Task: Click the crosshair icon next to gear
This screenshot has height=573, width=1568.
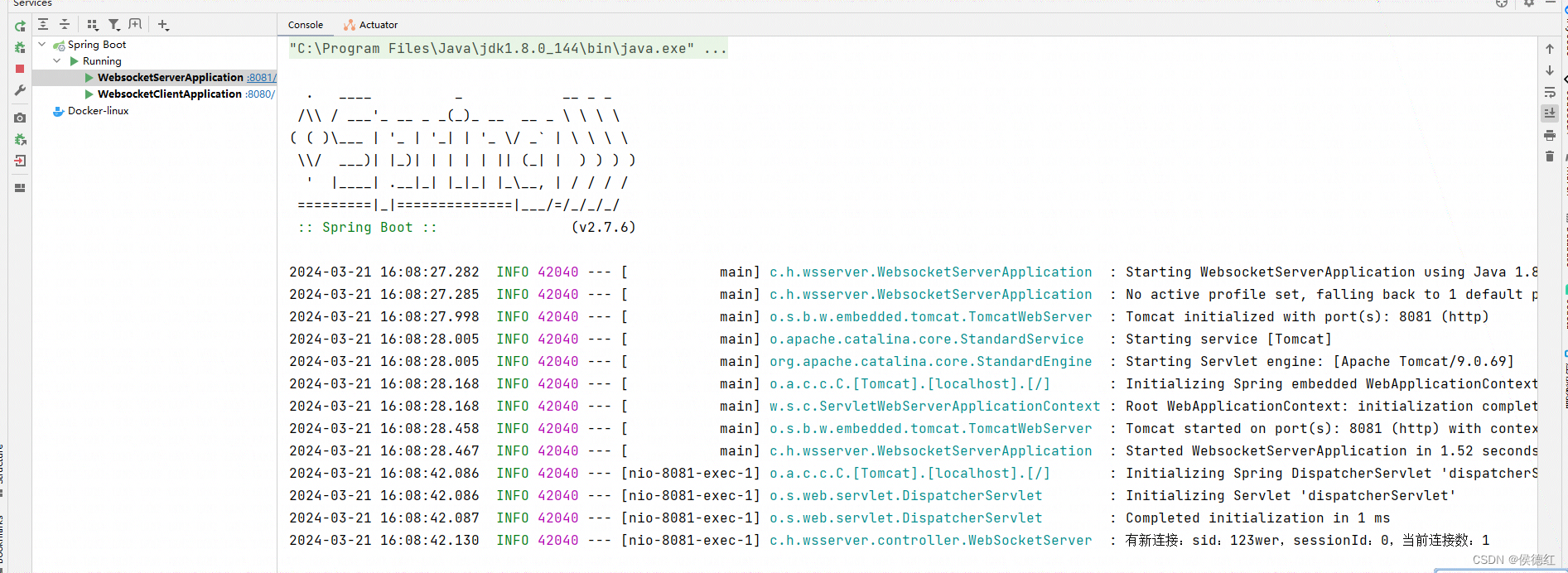Action: click(x=1502, y=3)
